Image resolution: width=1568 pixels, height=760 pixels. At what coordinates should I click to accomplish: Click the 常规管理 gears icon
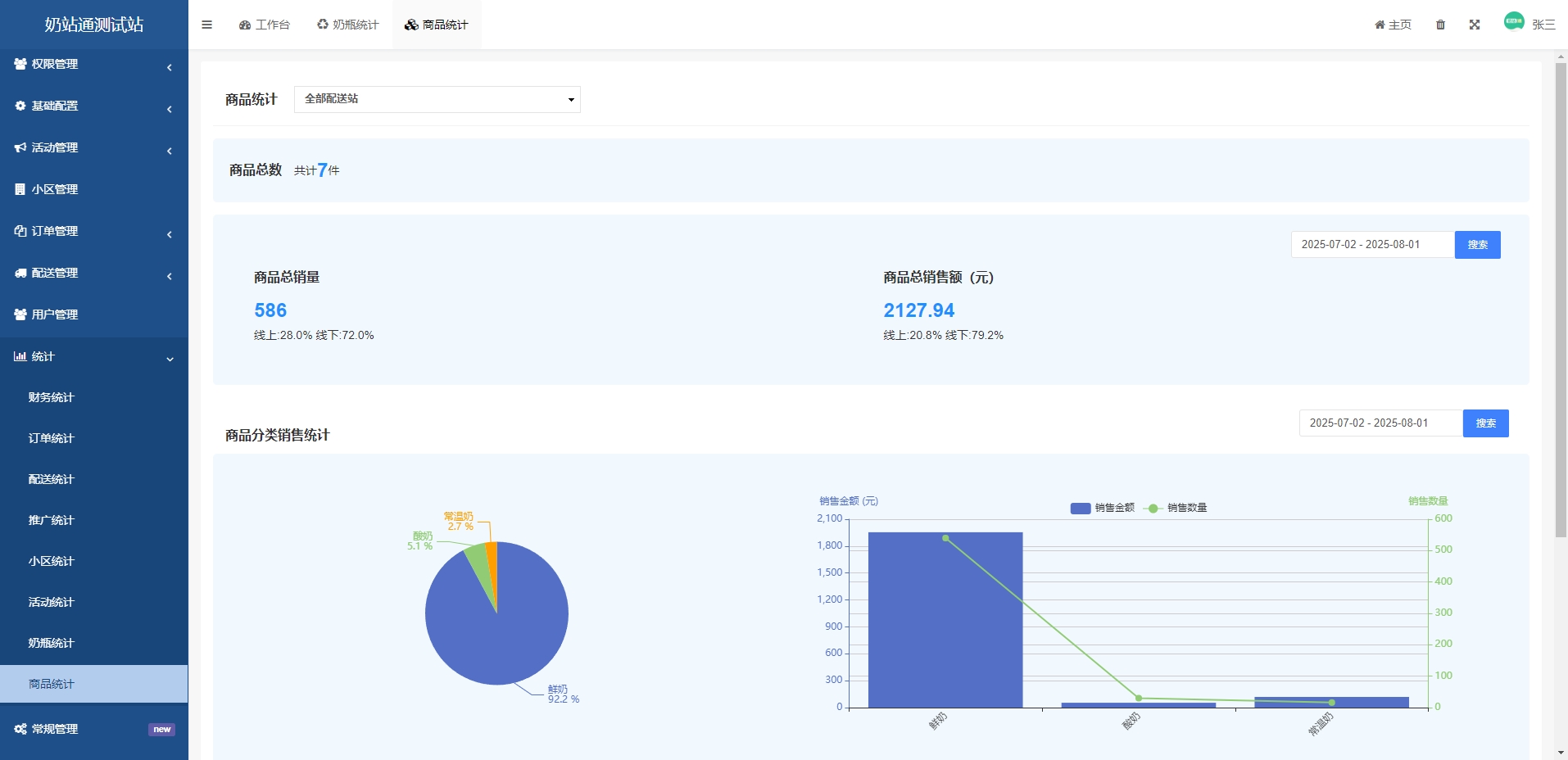[x=20, y=729]
